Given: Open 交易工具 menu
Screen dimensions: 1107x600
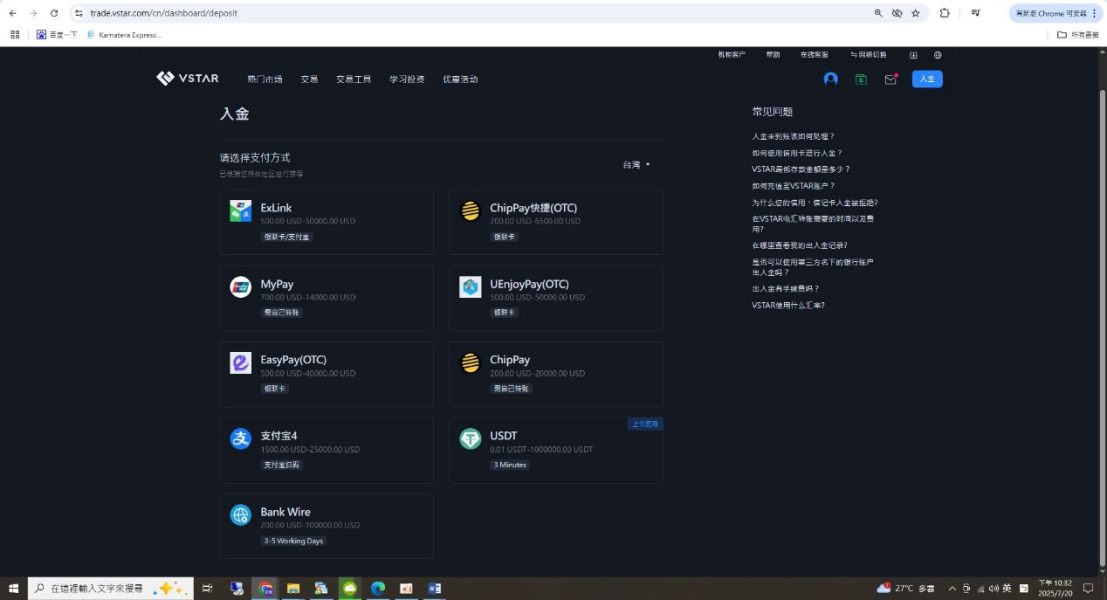Looking at the screenshot, I should (x=354, y=79).
